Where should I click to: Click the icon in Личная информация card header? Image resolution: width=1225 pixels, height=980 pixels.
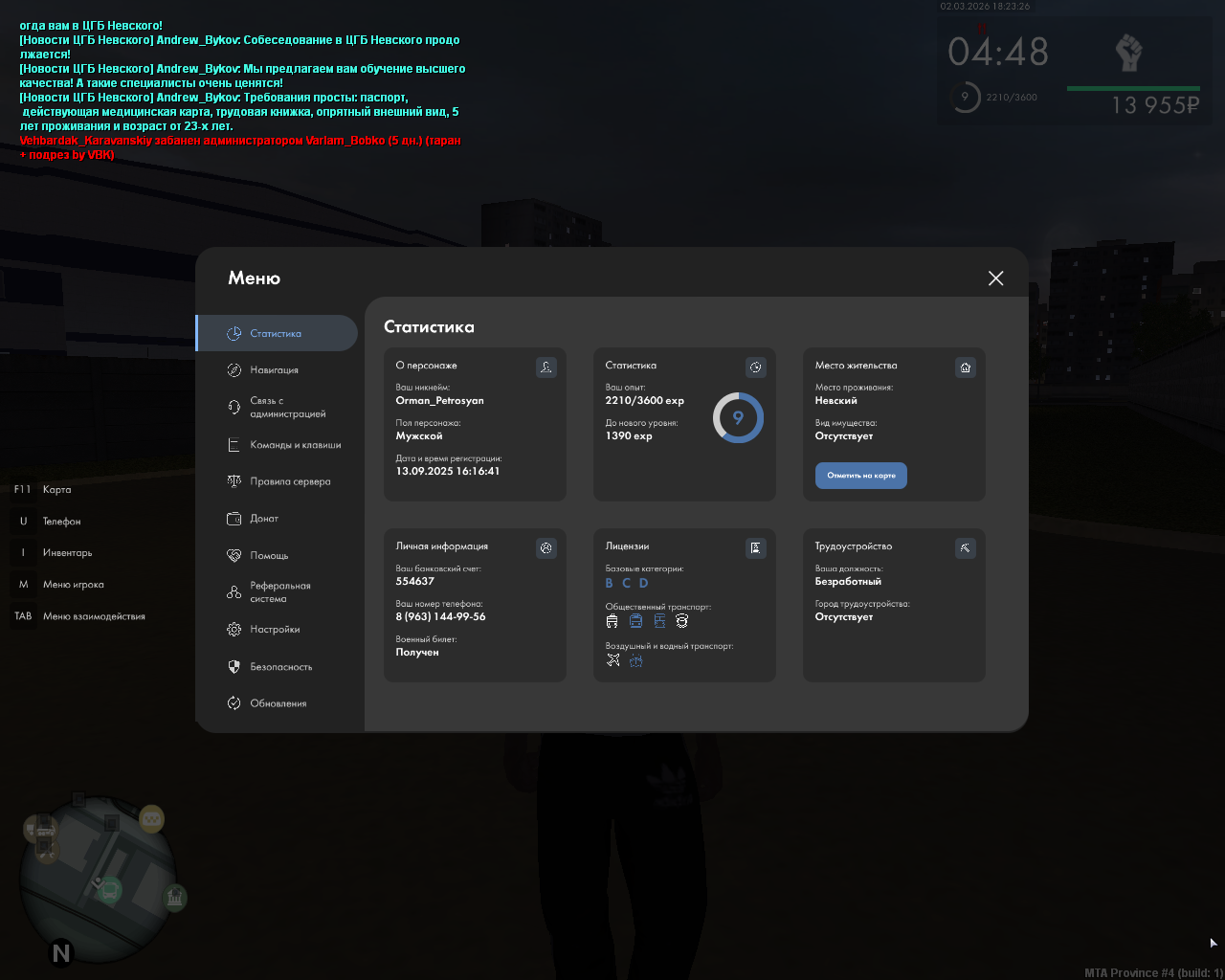click(546, 548)
